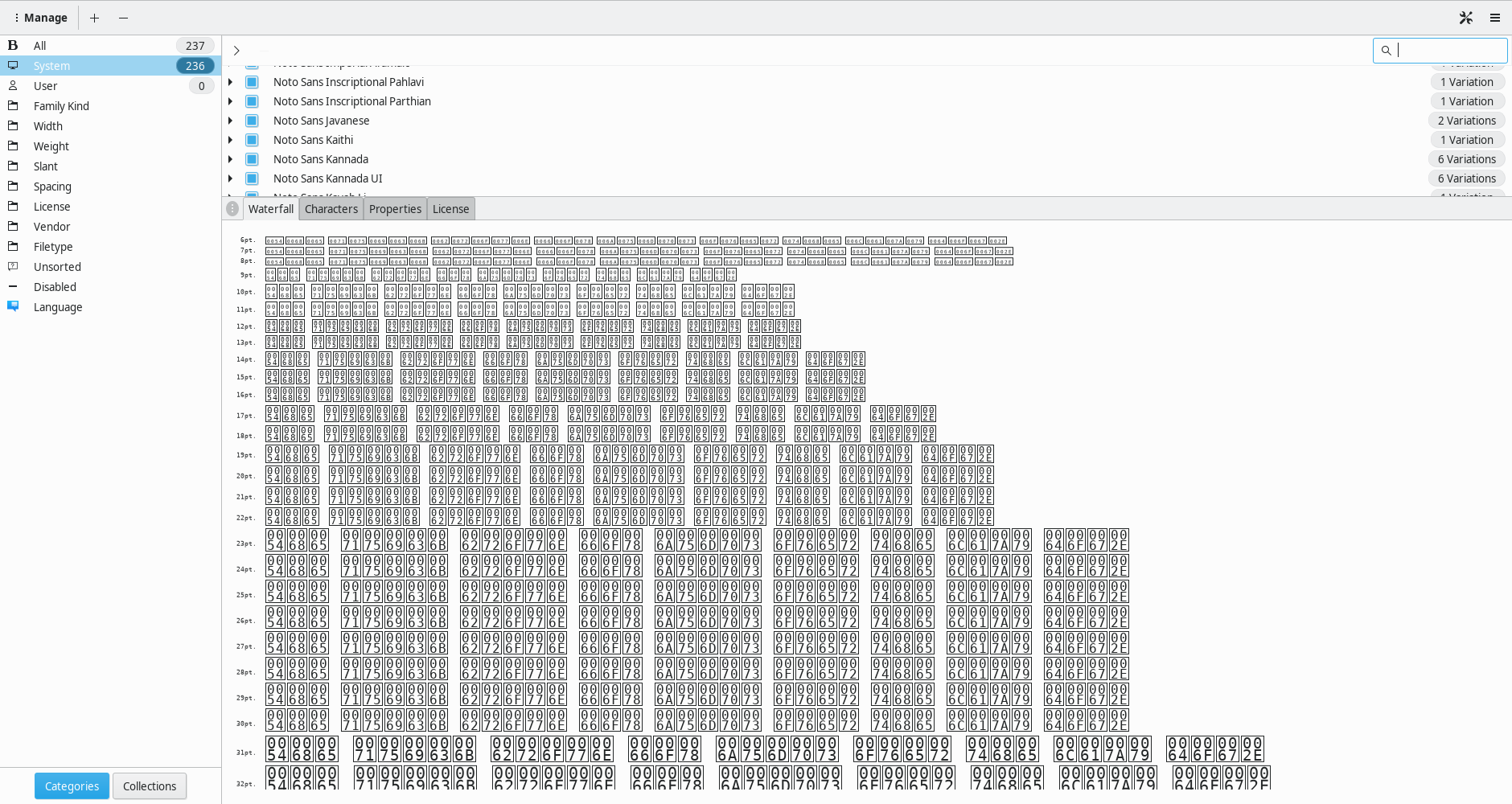Select the All fonts category
Viewport: 1512px width, 804px height.
(x=39, y=45)
